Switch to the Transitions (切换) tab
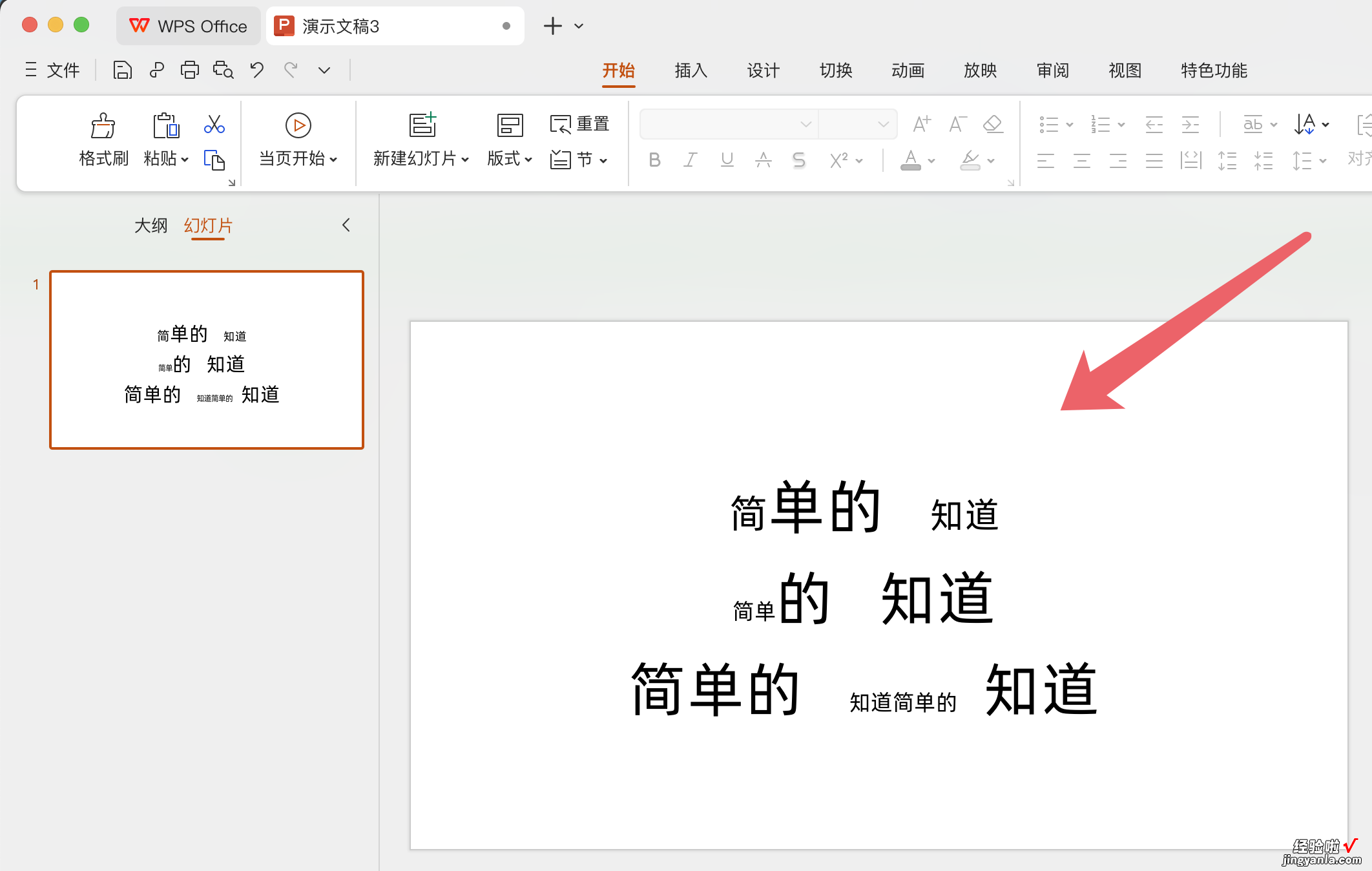The width and height of the screenshot is (1372, 871). (835, 70)
